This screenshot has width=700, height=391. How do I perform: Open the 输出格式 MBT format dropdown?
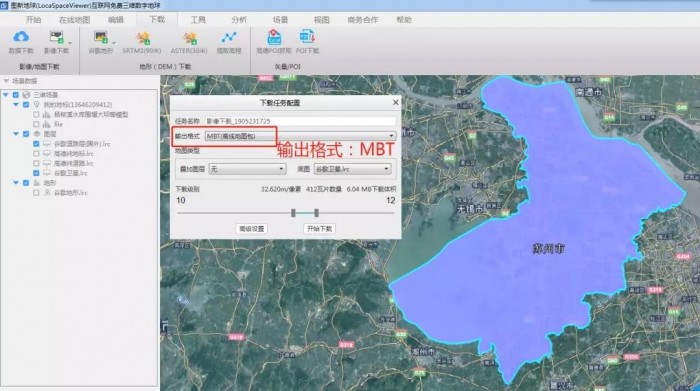300,136
